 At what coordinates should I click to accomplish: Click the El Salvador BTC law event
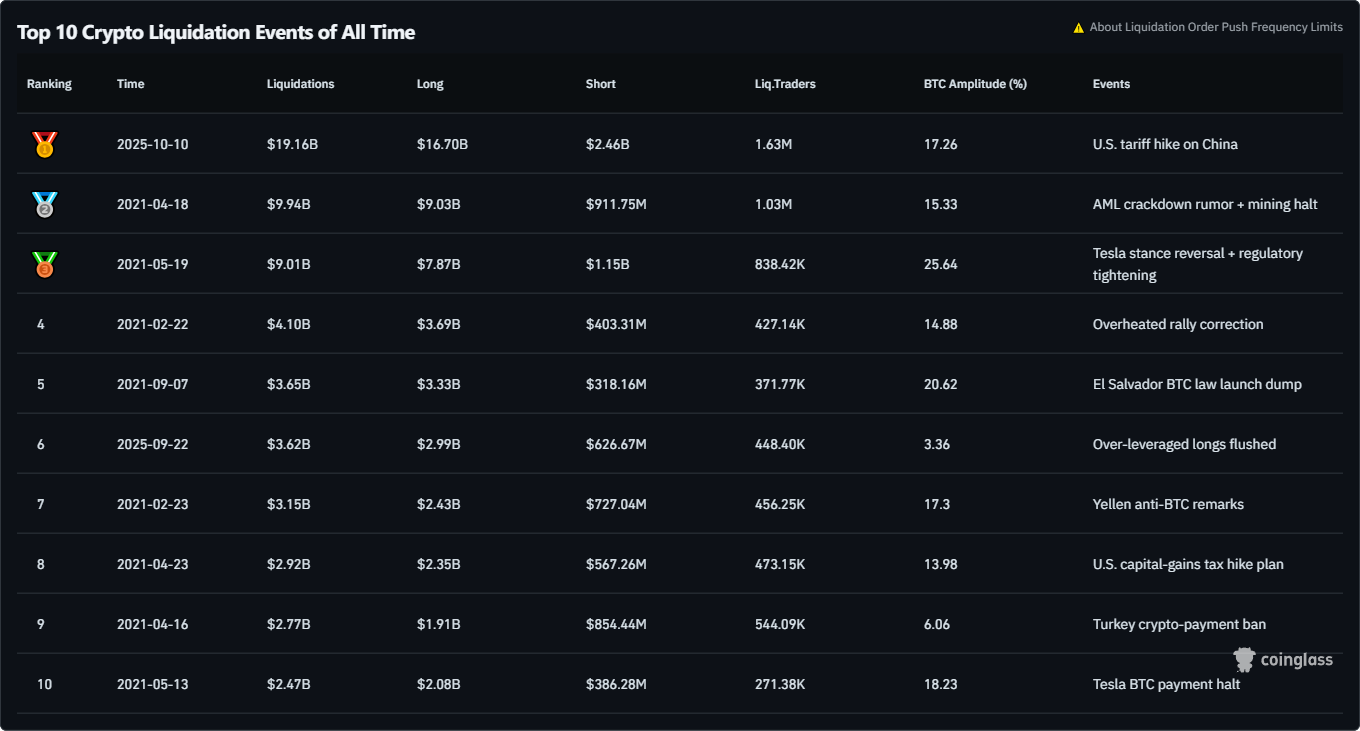point(1197,384)
